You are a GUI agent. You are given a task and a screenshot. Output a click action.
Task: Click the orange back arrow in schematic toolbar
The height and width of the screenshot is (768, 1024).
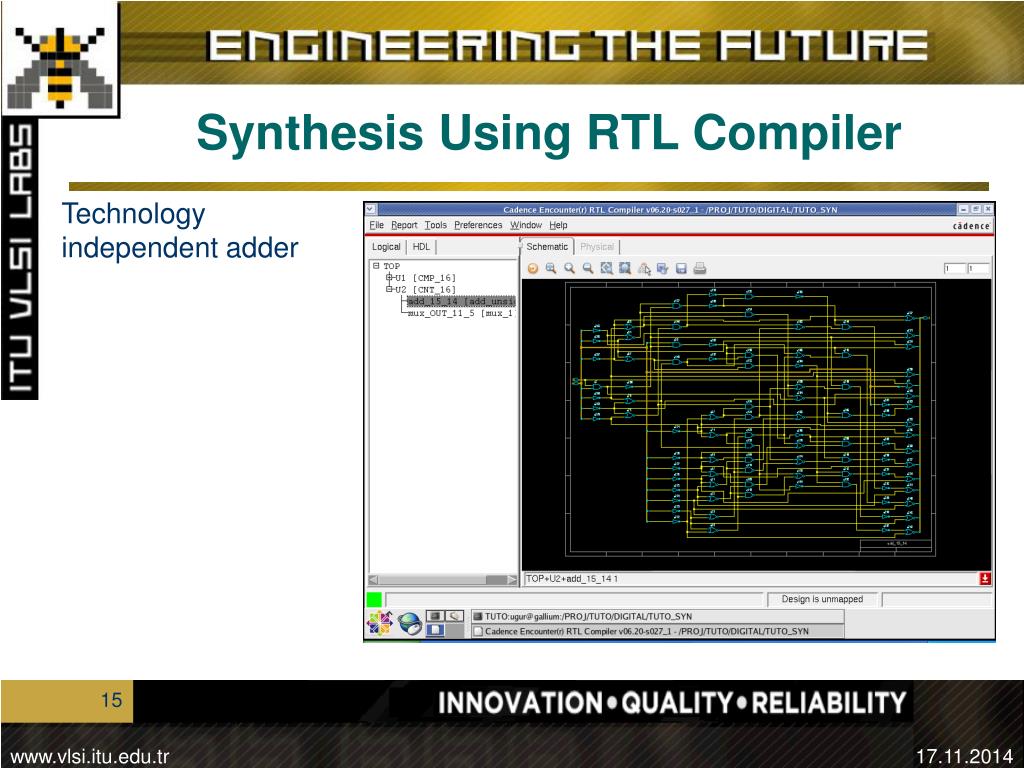click(532, 268)
